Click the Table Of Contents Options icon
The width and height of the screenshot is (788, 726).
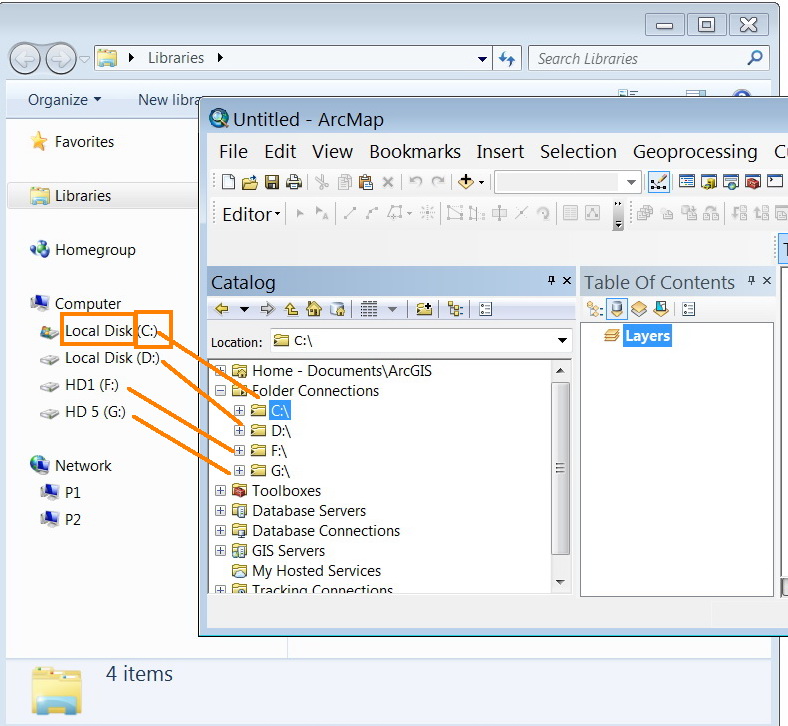(x=688, y=309)
